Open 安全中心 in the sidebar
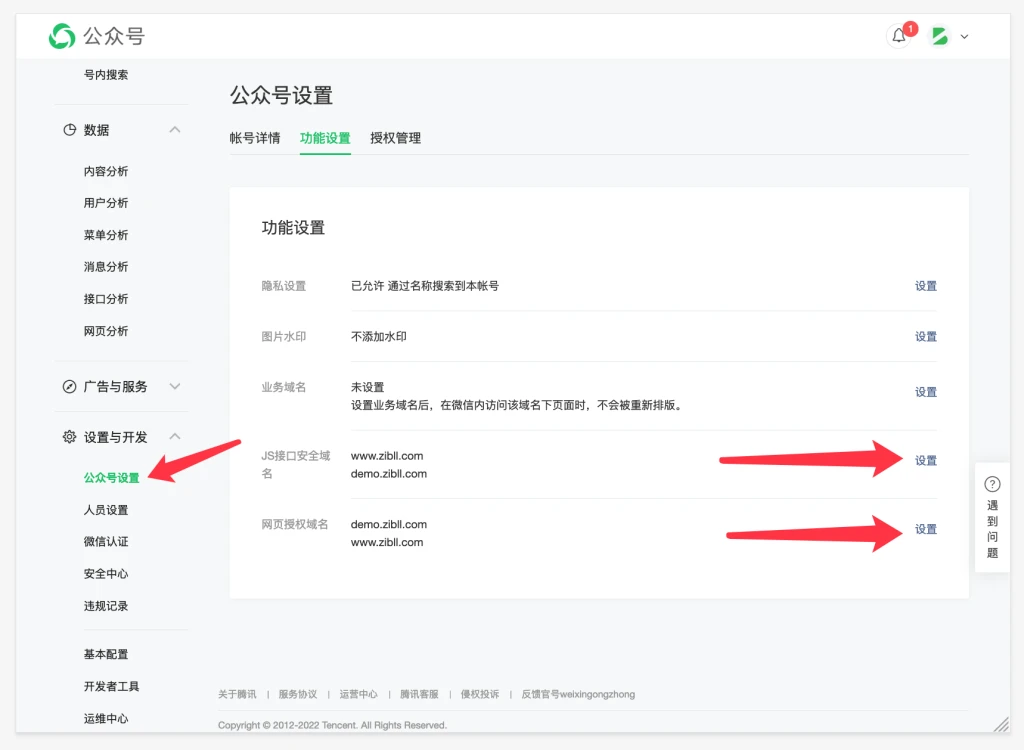Screen dimensions: 1024x750 106,574
